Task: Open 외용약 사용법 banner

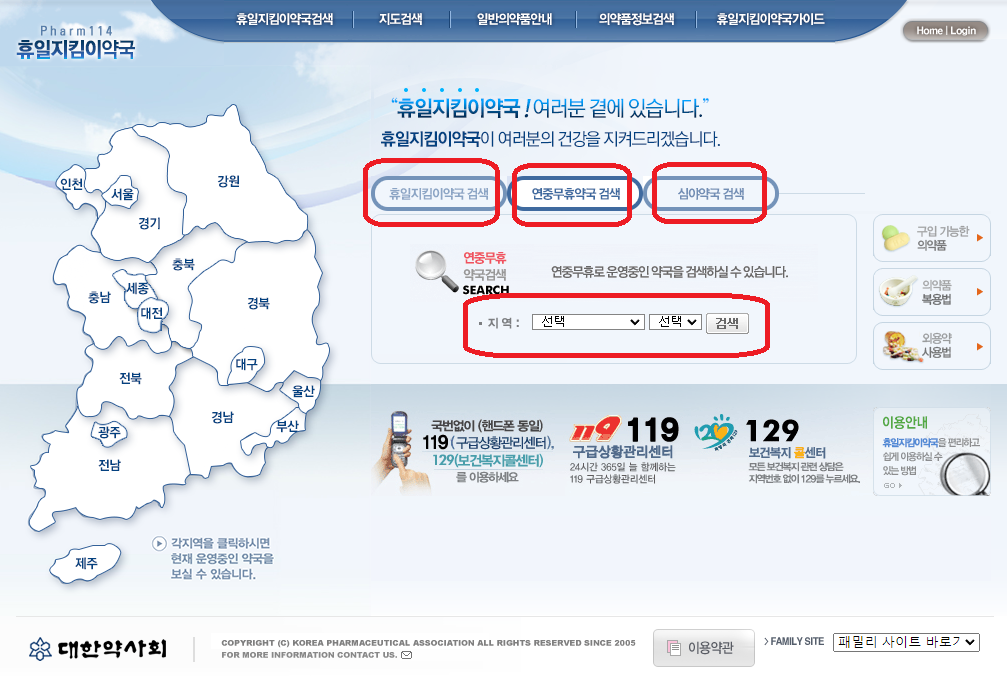Action: pos(932,346)
